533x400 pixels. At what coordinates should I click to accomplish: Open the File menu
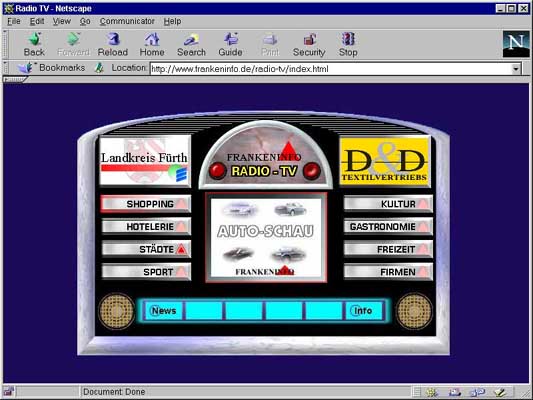pos(14,21)
